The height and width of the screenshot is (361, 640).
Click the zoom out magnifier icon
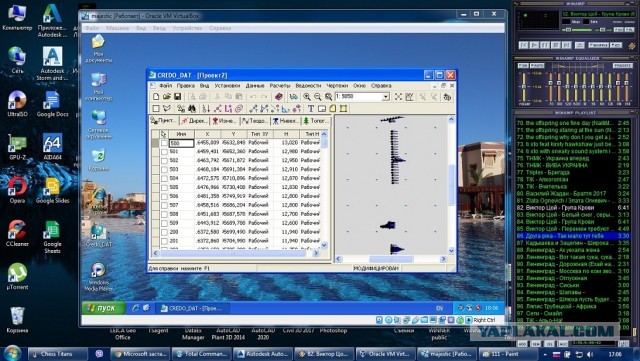click(x=318, y=97)
